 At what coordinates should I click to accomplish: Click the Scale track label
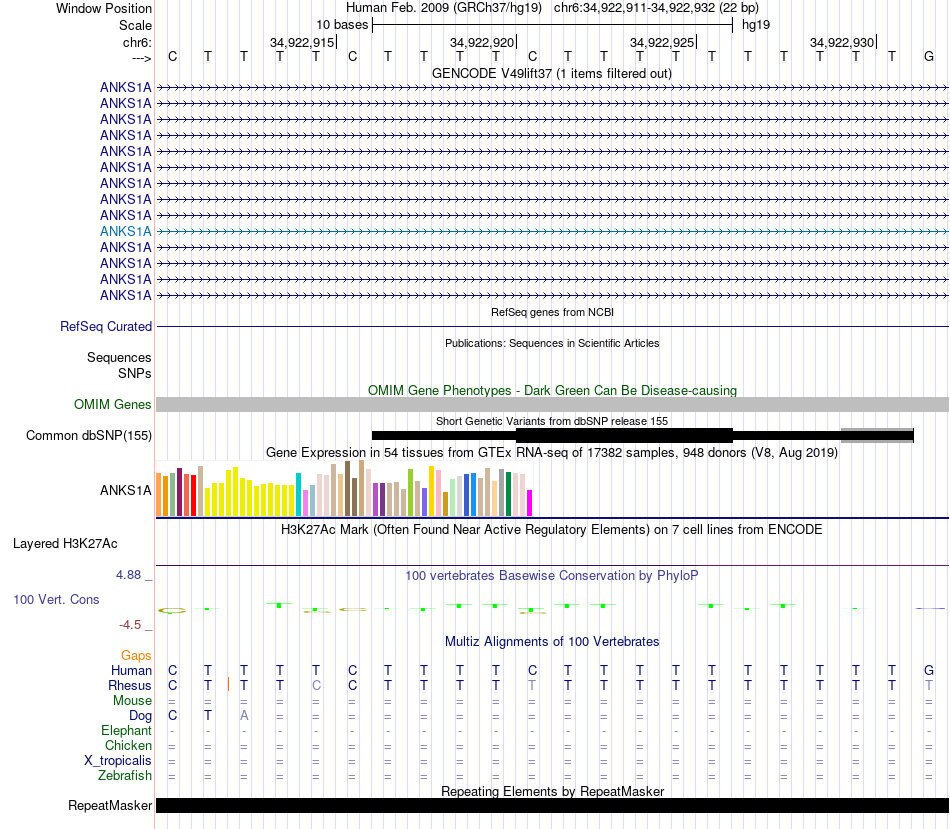click(135, 25)
